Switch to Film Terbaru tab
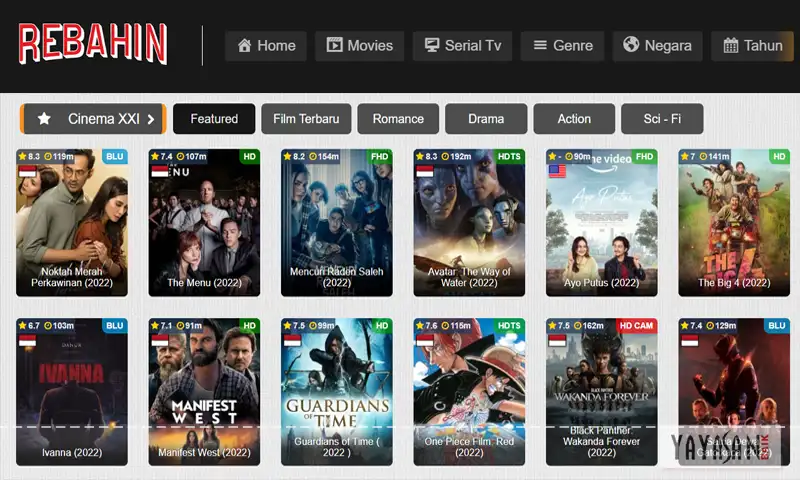The image size is (800, 480). click(306, 119)
